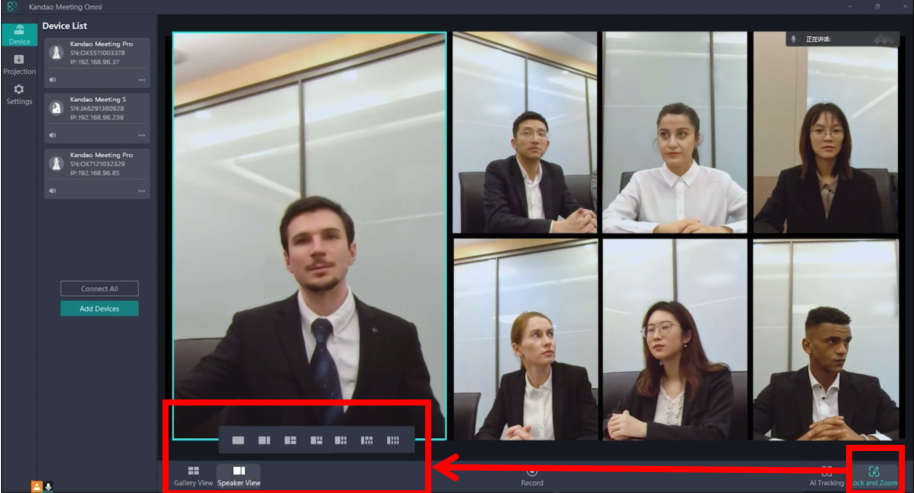Open more options for Kandao Meeting S
This screenshot has width=914, height=493.
[142, 135]
